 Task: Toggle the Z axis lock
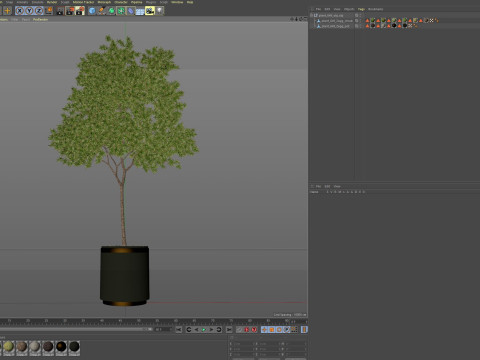tap(39, 11)
